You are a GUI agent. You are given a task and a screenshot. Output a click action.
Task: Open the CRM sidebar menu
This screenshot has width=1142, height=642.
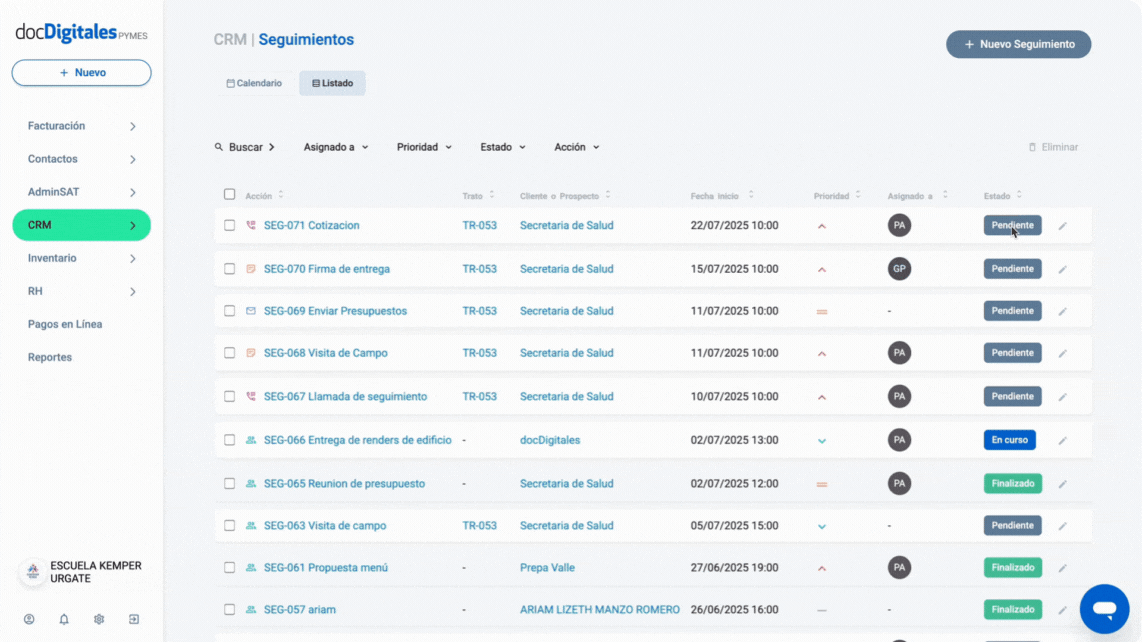coord(82,225)
